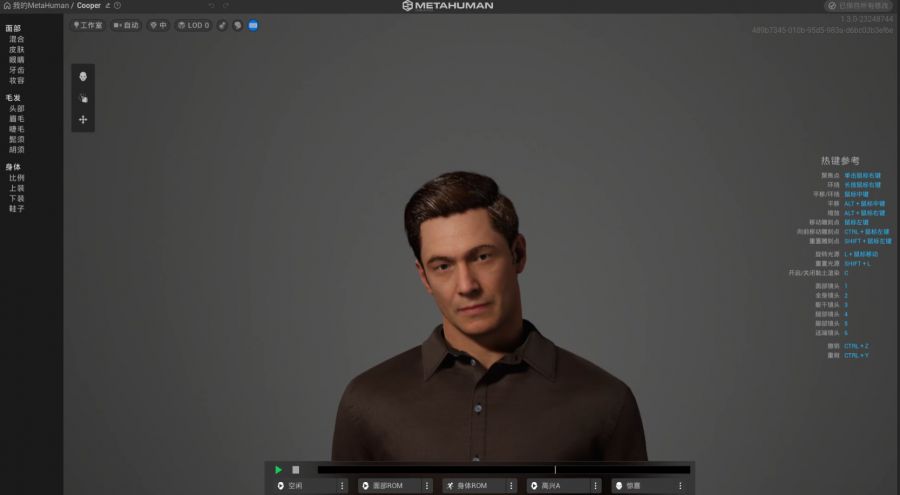Select the 高兴A animation clip
900x495 pixels.
click(x=564, y=486)
